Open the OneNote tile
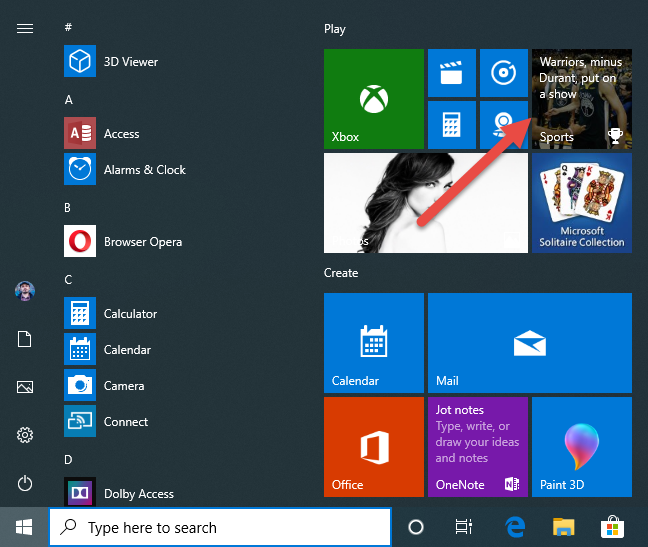The width and height of the screenshot is (648, 547). click(x=478, y=447)
